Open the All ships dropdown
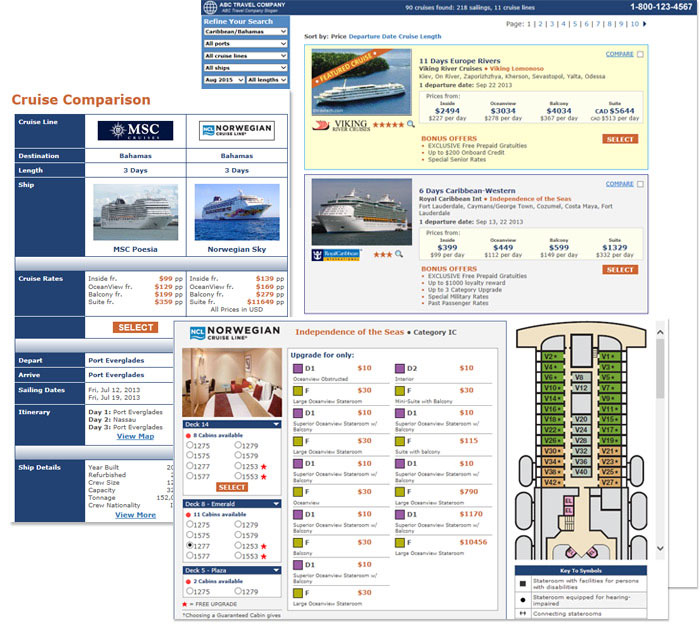This screenshot has width=700, height=635. 245,68
